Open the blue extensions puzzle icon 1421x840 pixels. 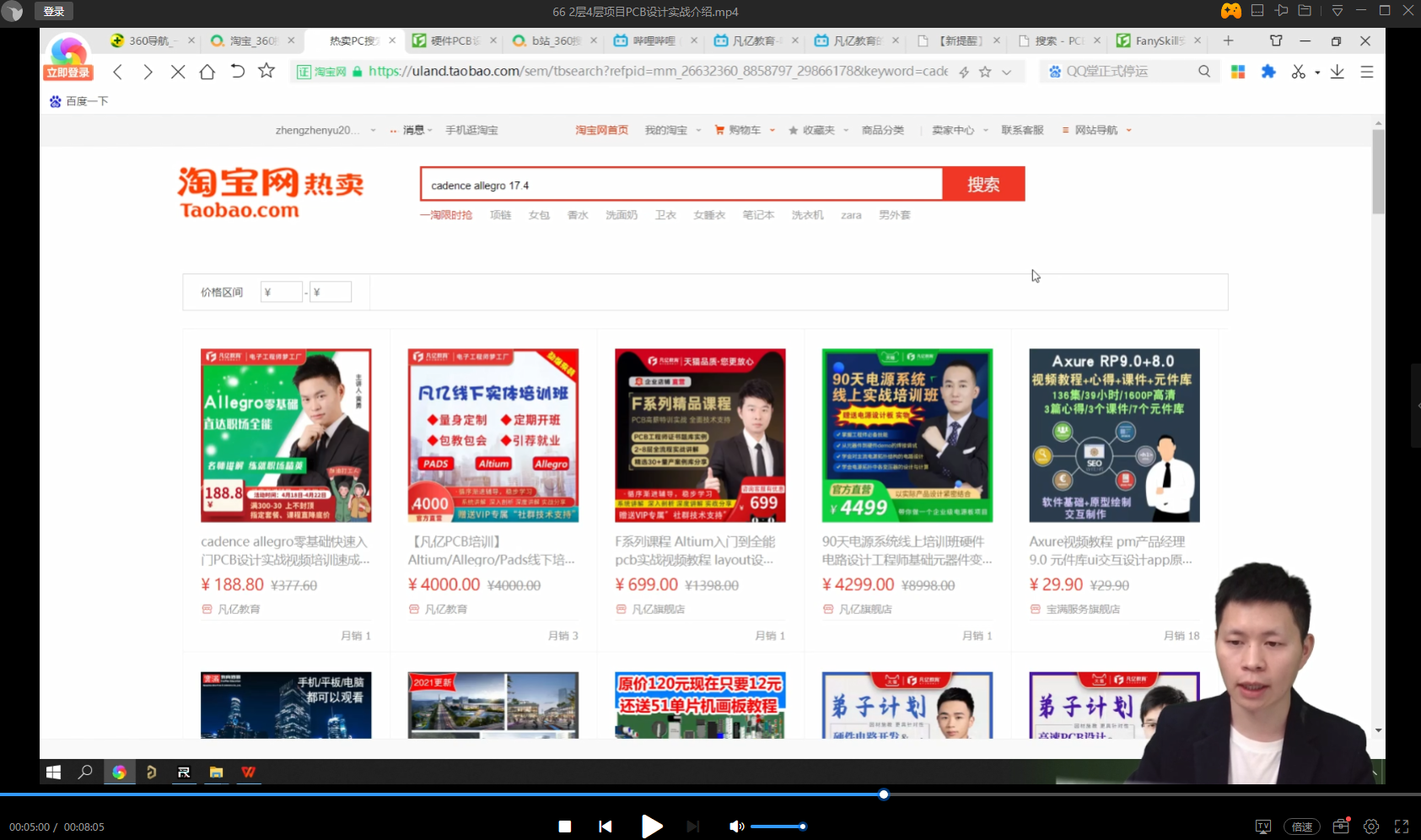(1268, 72)
